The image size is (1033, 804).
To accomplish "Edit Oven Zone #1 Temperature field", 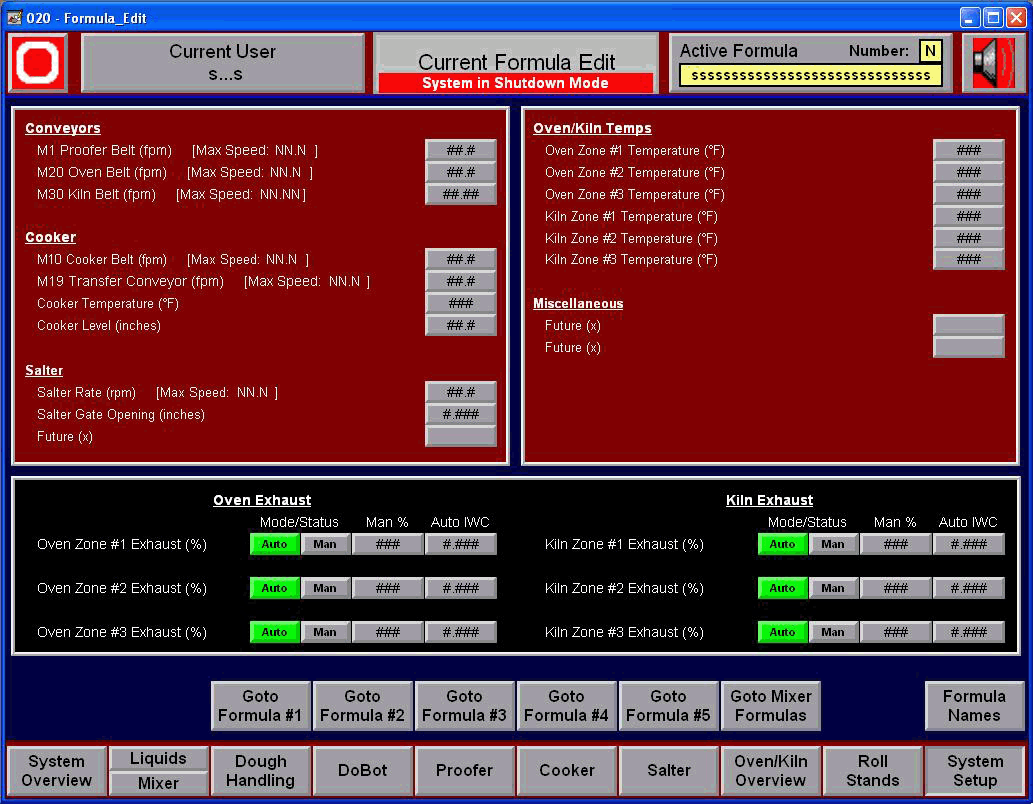I will [x=968, y=150].
